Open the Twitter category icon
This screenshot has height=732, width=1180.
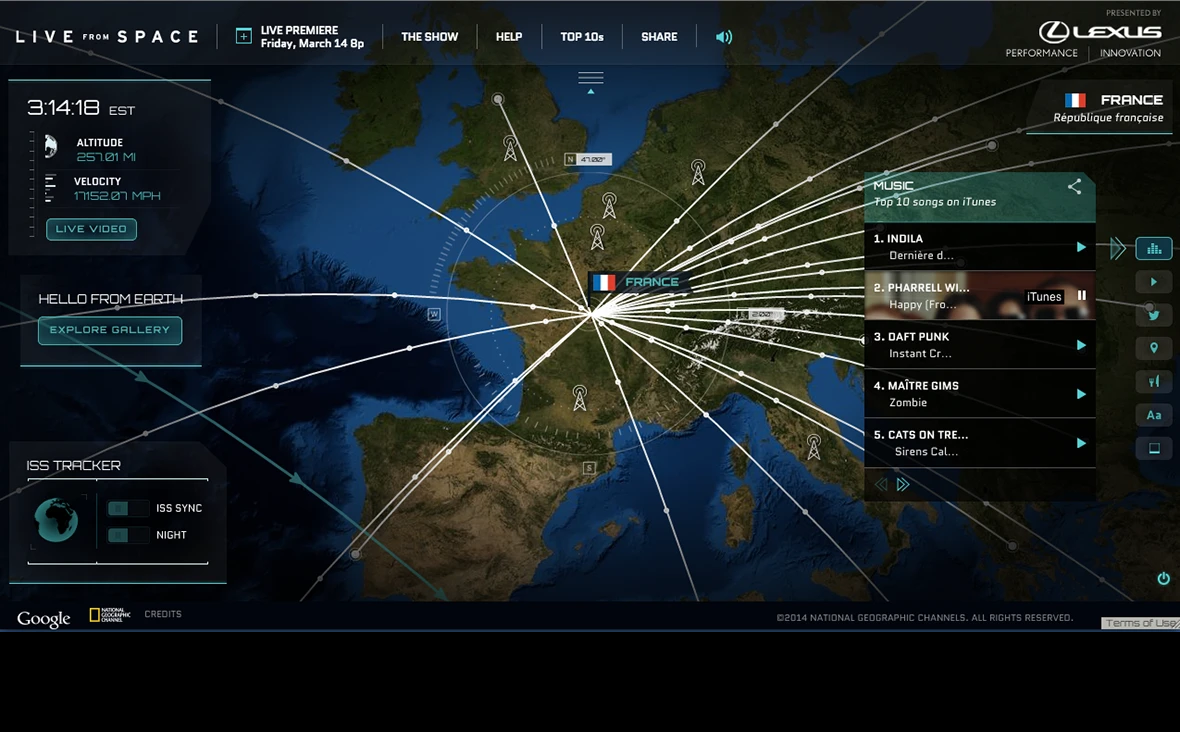click(x=1153, y=315)
